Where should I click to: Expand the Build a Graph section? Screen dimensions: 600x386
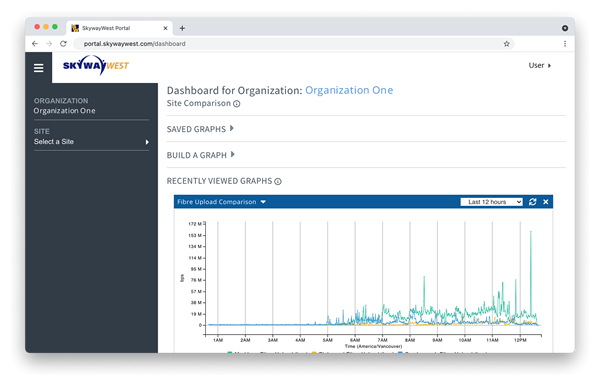201,155
